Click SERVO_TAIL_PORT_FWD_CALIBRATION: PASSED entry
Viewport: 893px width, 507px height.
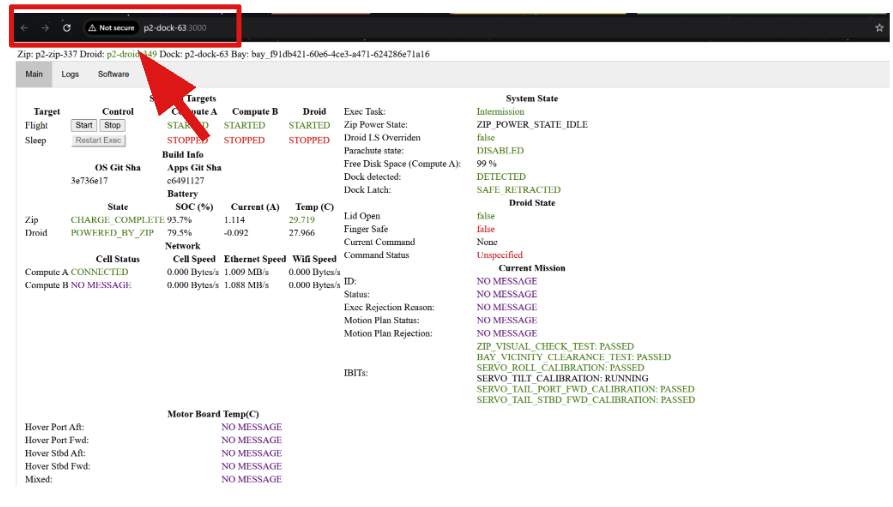(x=585, y=389)
